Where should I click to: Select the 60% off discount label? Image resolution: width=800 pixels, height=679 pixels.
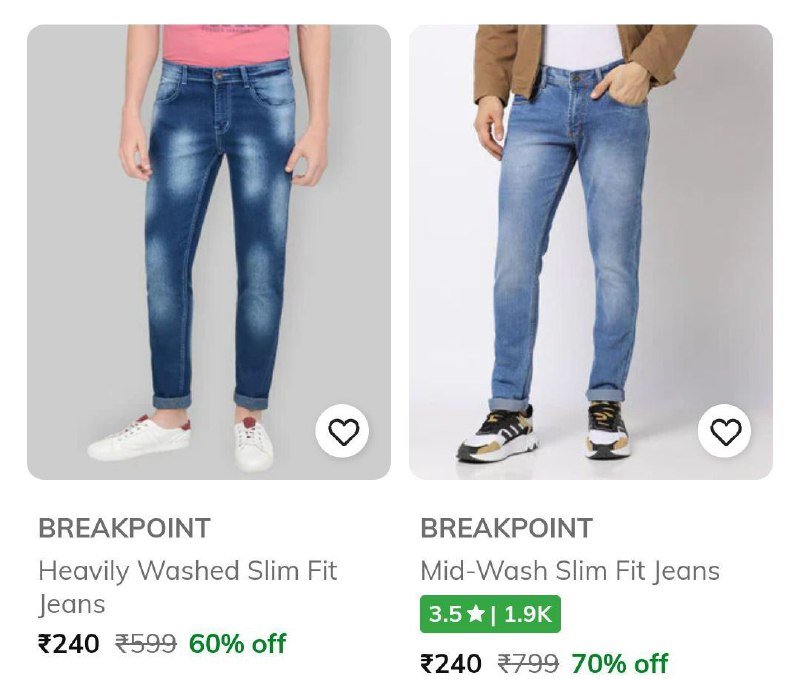(237, 644)
